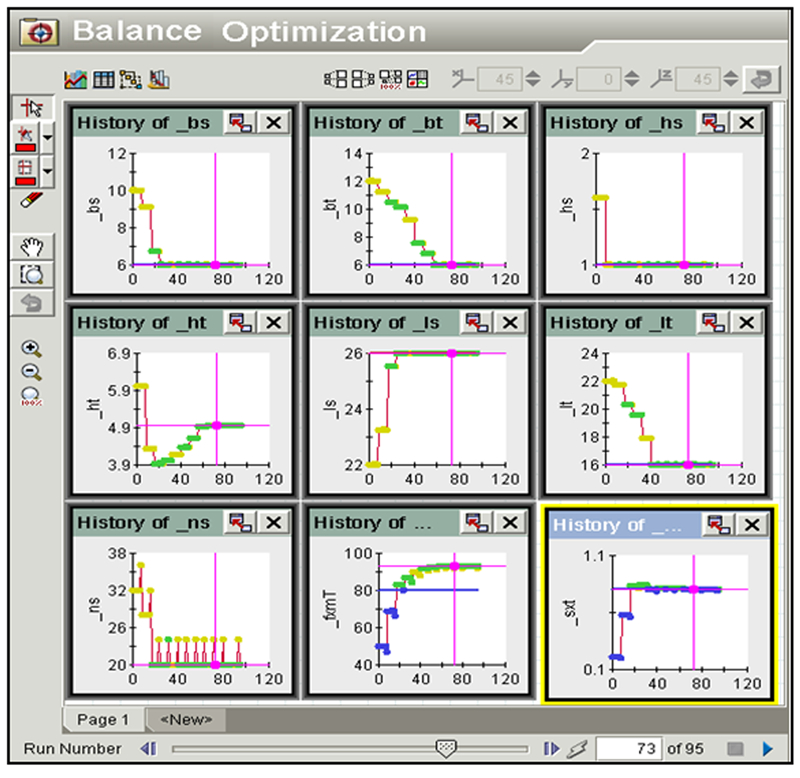Step to previous run number
The width and height of the screenshot is (800, 778).
[150, 749]
